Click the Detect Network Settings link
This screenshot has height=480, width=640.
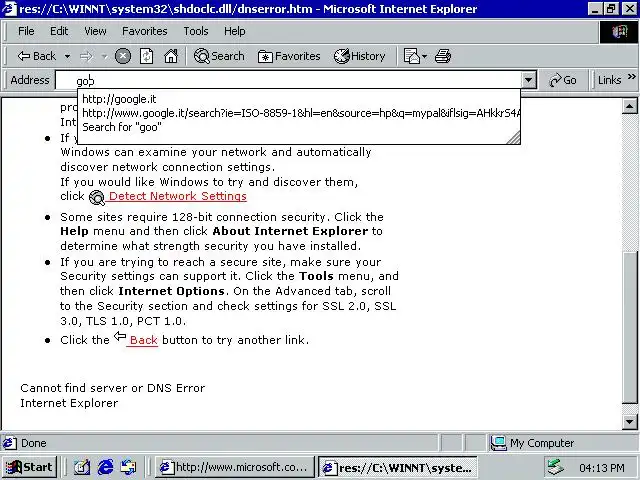(x=178, y=196)
